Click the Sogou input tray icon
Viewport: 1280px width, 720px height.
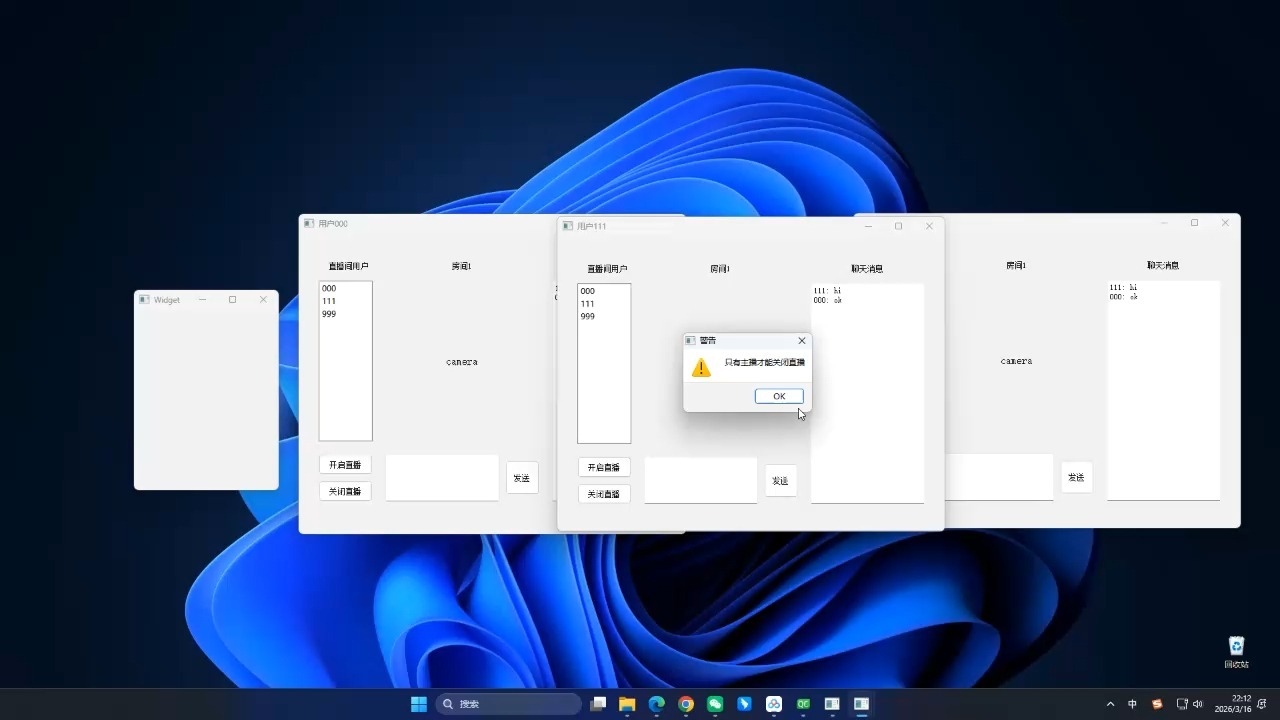1158,704
